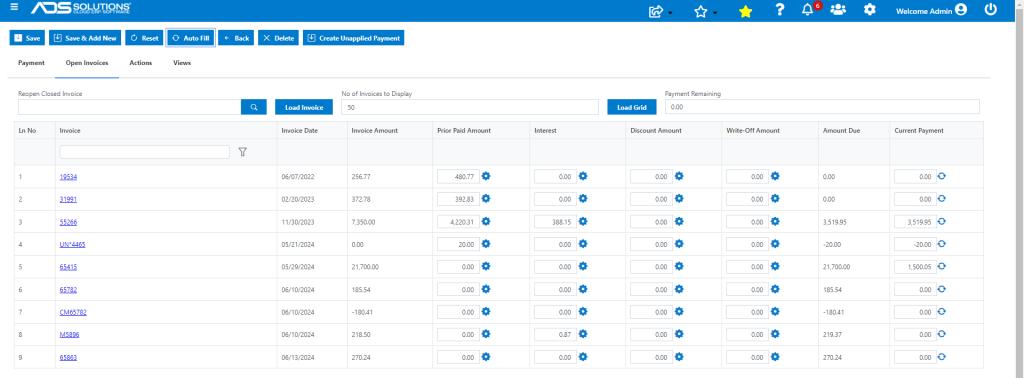1024x378 pixels.
Task: Open the users group icon
Action: point(838,10)
